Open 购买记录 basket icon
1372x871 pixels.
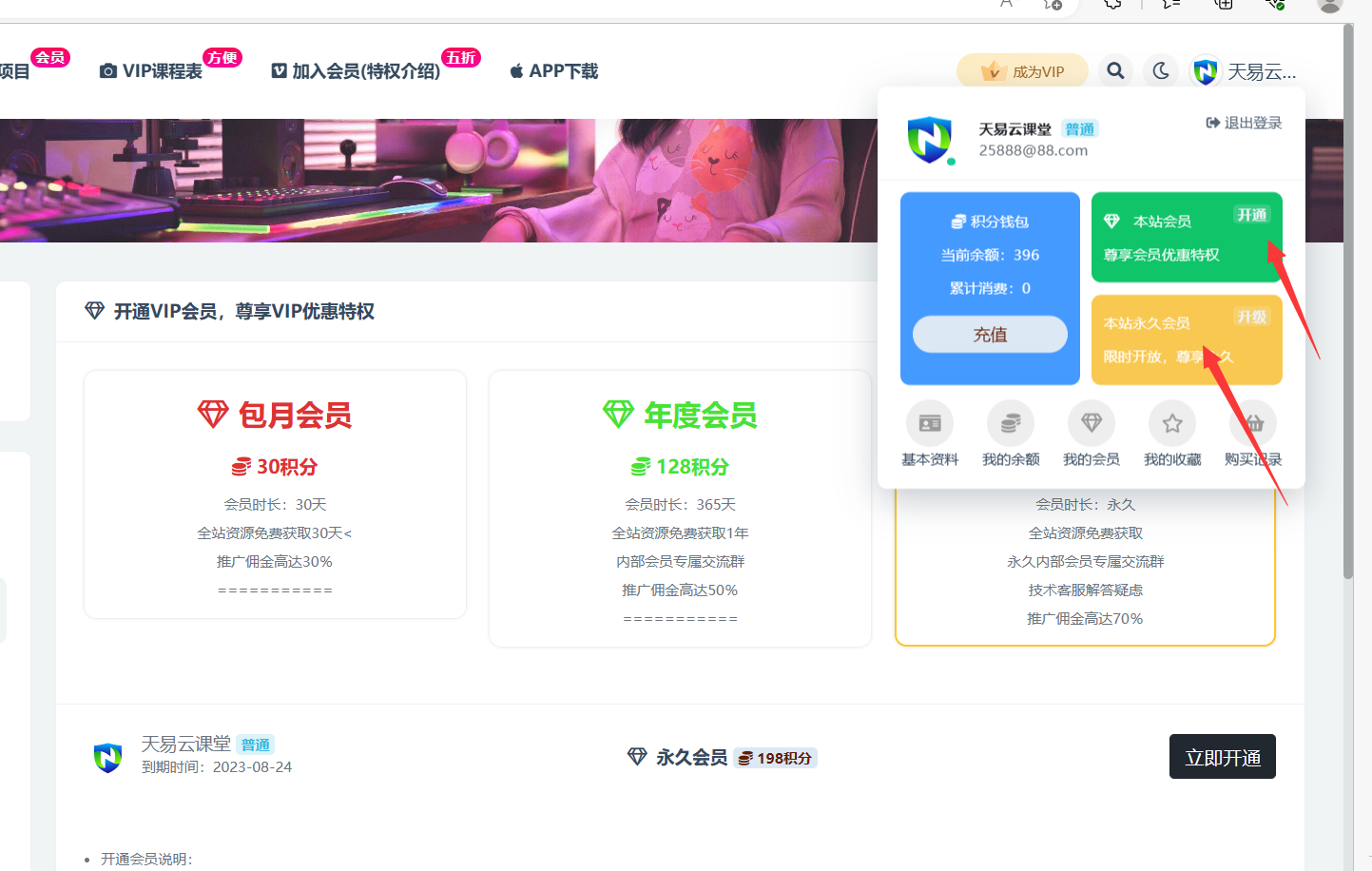point(1253,424)
